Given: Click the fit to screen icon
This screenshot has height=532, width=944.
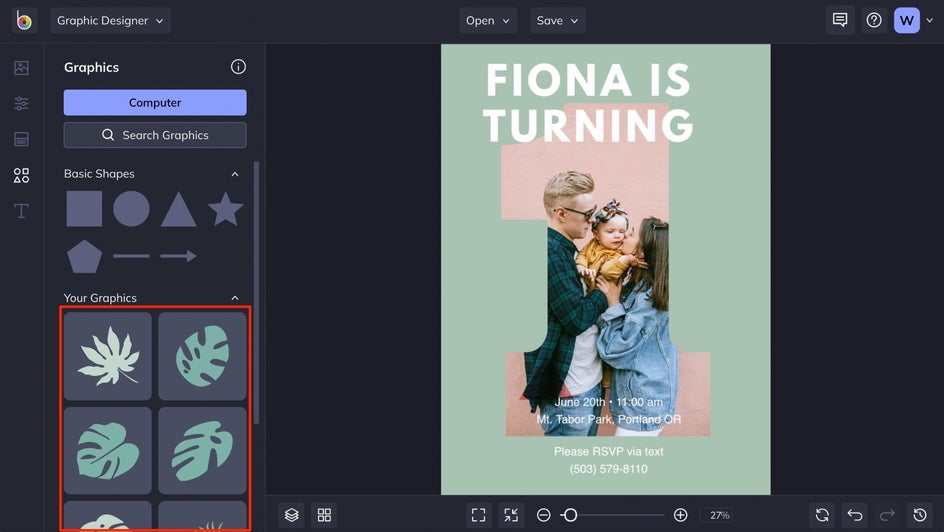Looking at the screenshot, I should pos(479,515).
